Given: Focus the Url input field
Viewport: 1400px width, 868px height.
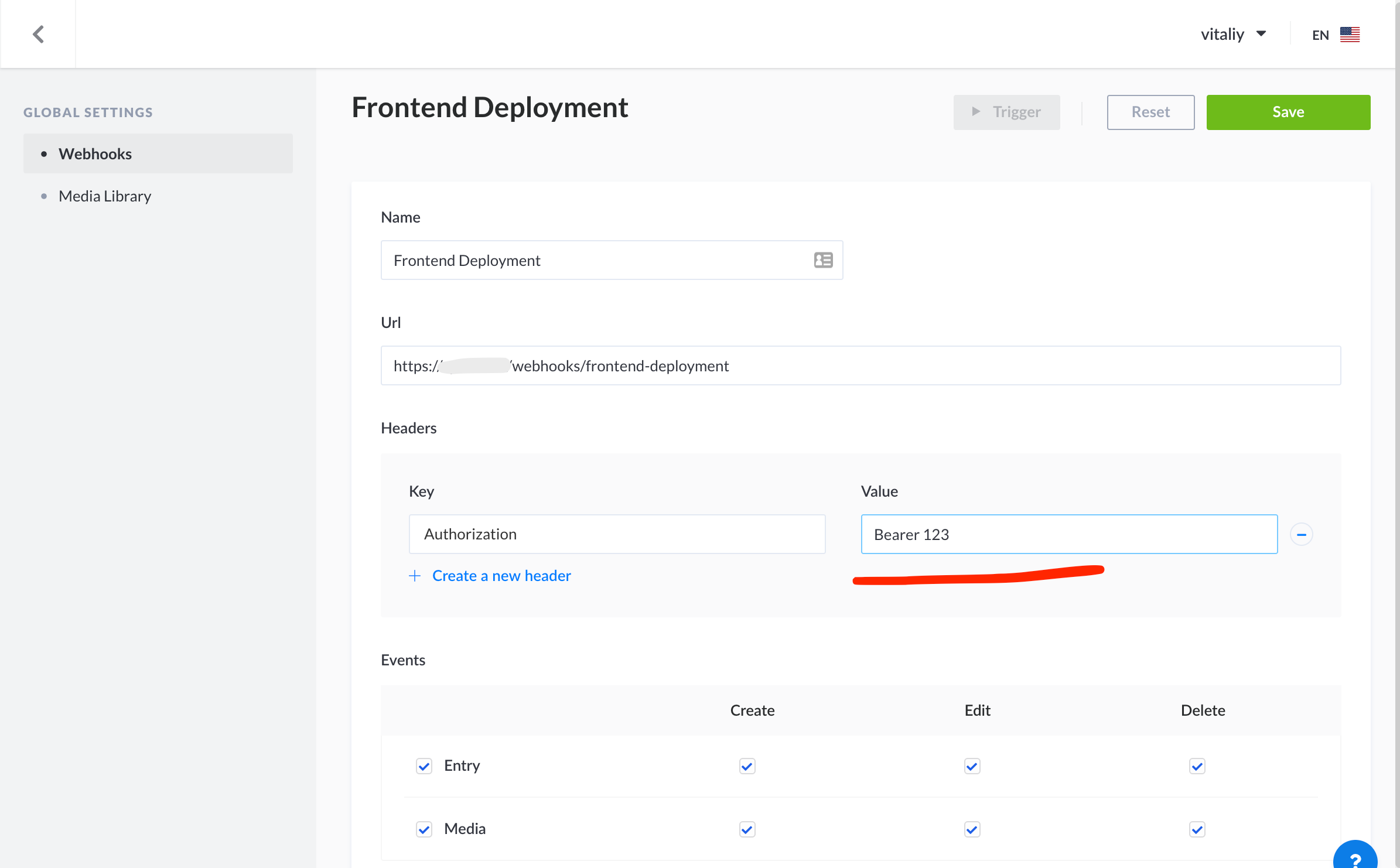Looking at the screenshot, I should (860, 365).
